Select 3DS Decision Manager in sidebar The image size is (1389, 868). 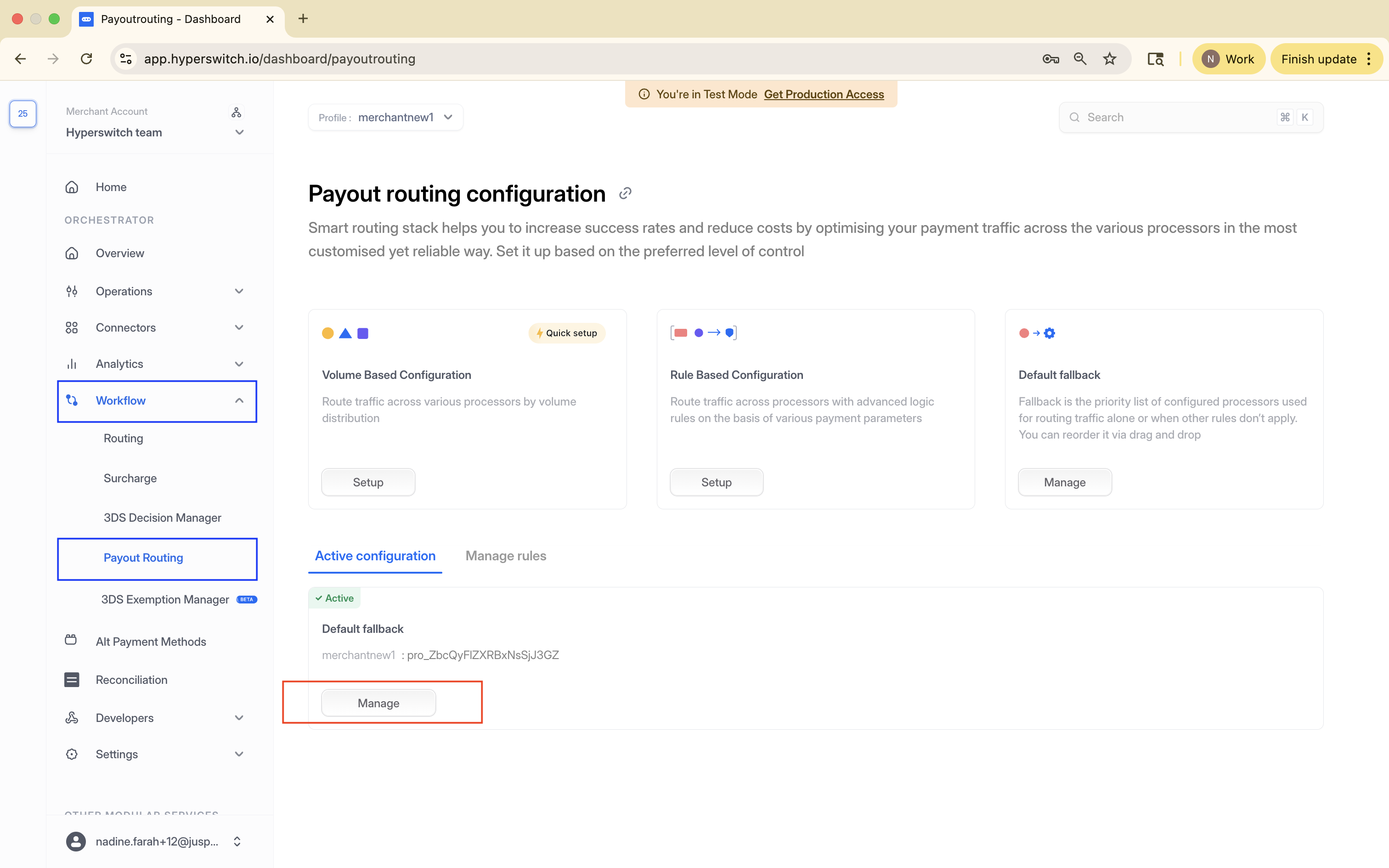[x=163, y=518]
